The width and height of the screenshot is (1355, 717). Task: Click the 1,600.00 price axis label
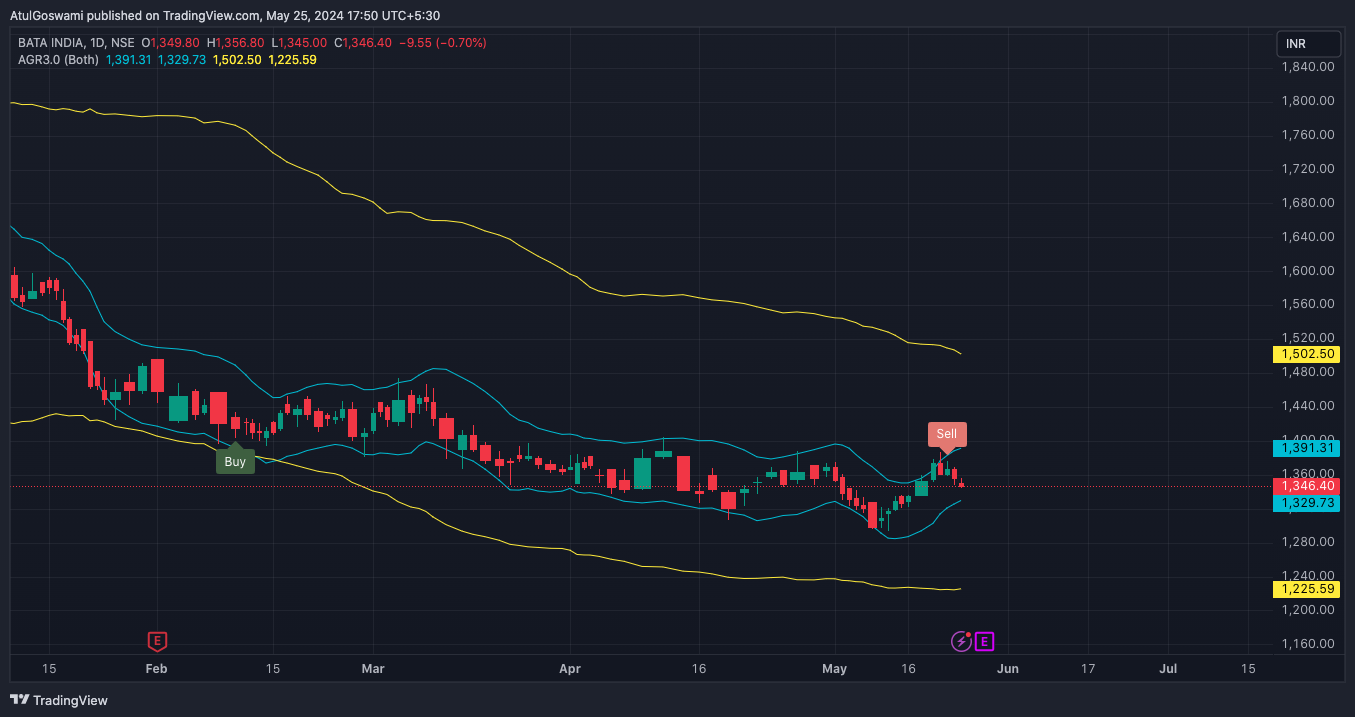[x=1308, y=271]
